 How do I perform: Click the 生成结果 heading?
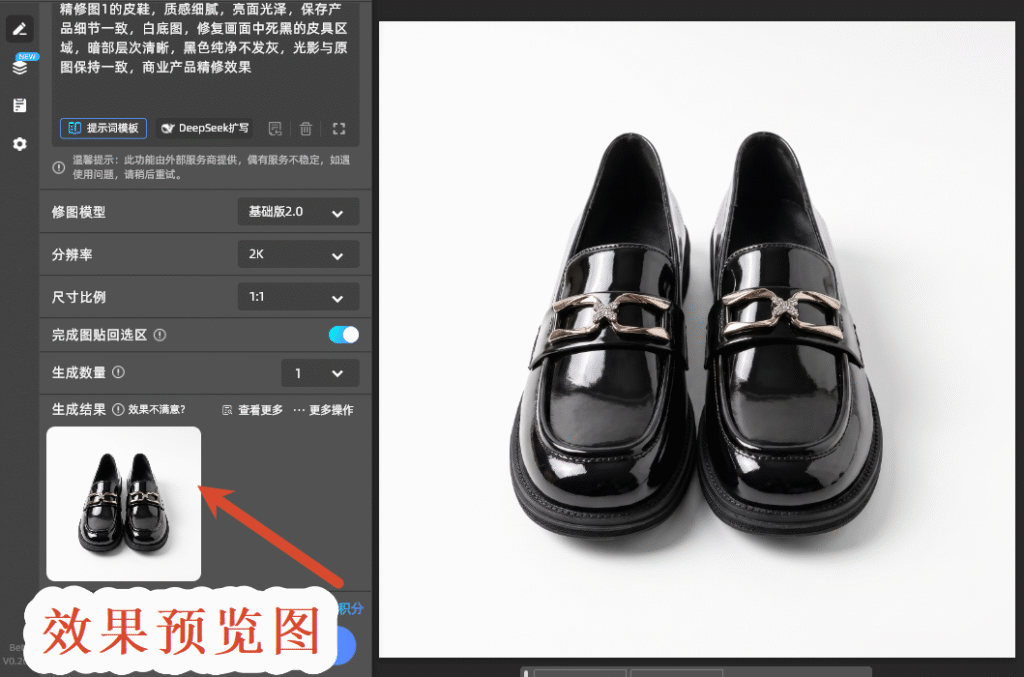point(78,409)
